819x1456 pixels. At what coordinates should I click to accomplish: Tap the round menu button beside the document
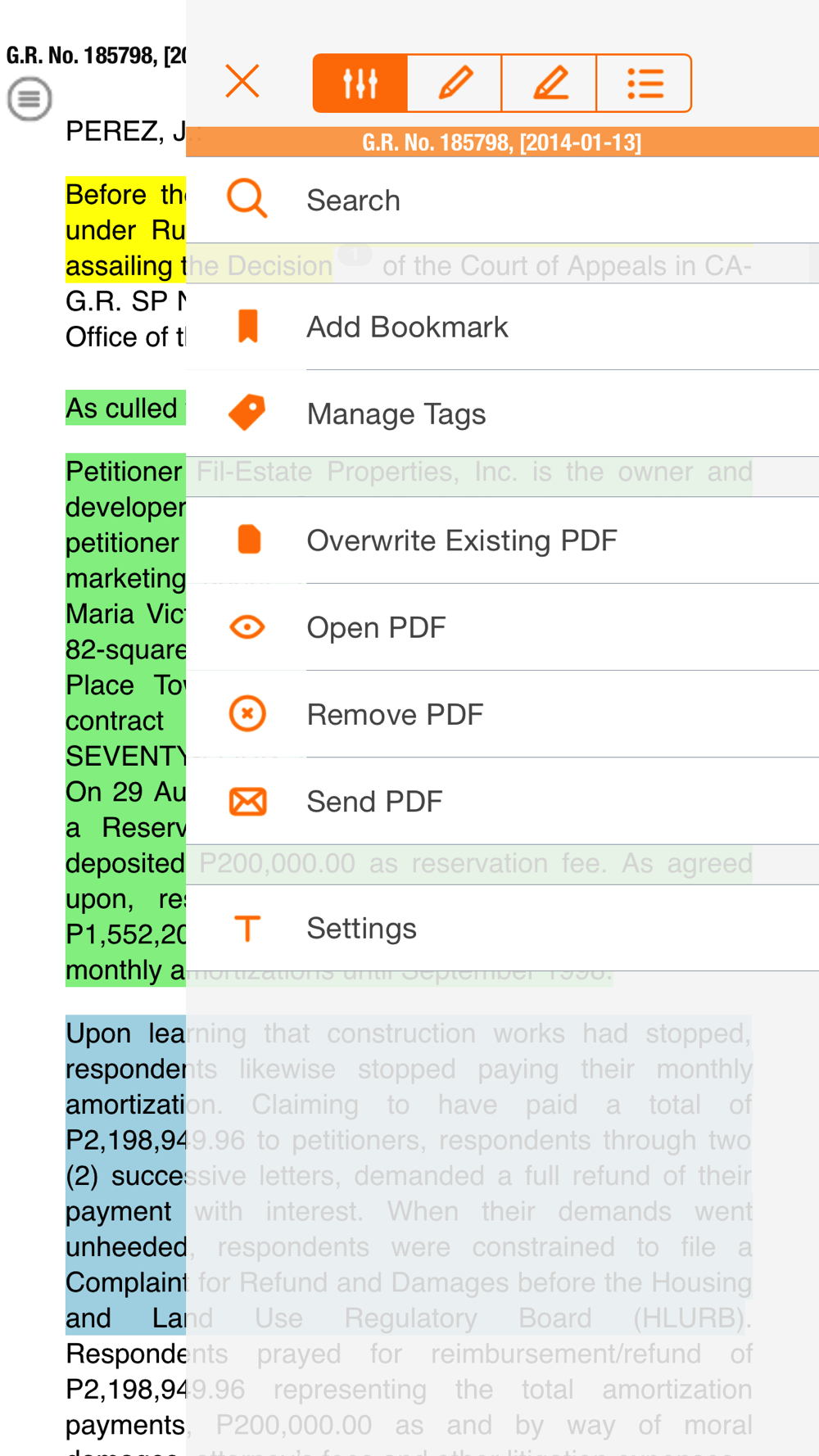29,99
